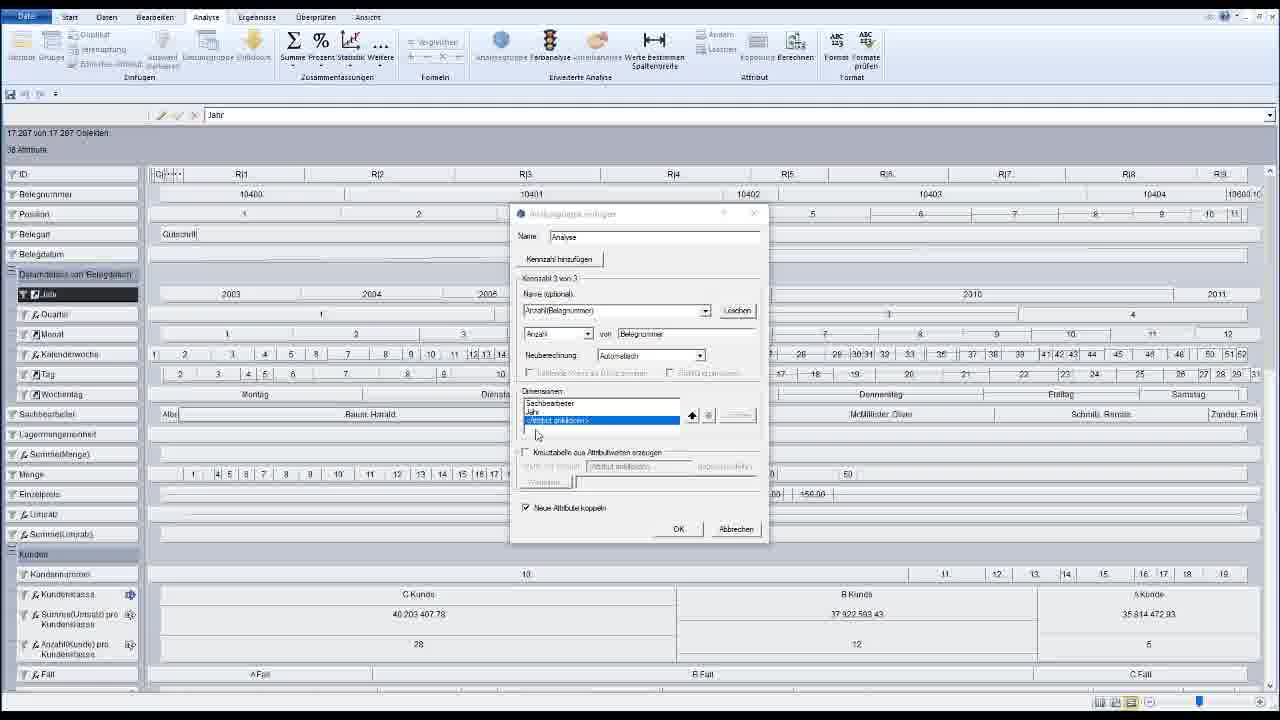Open the Anzahl aggregation dropdown

click(x=588, y=334)
